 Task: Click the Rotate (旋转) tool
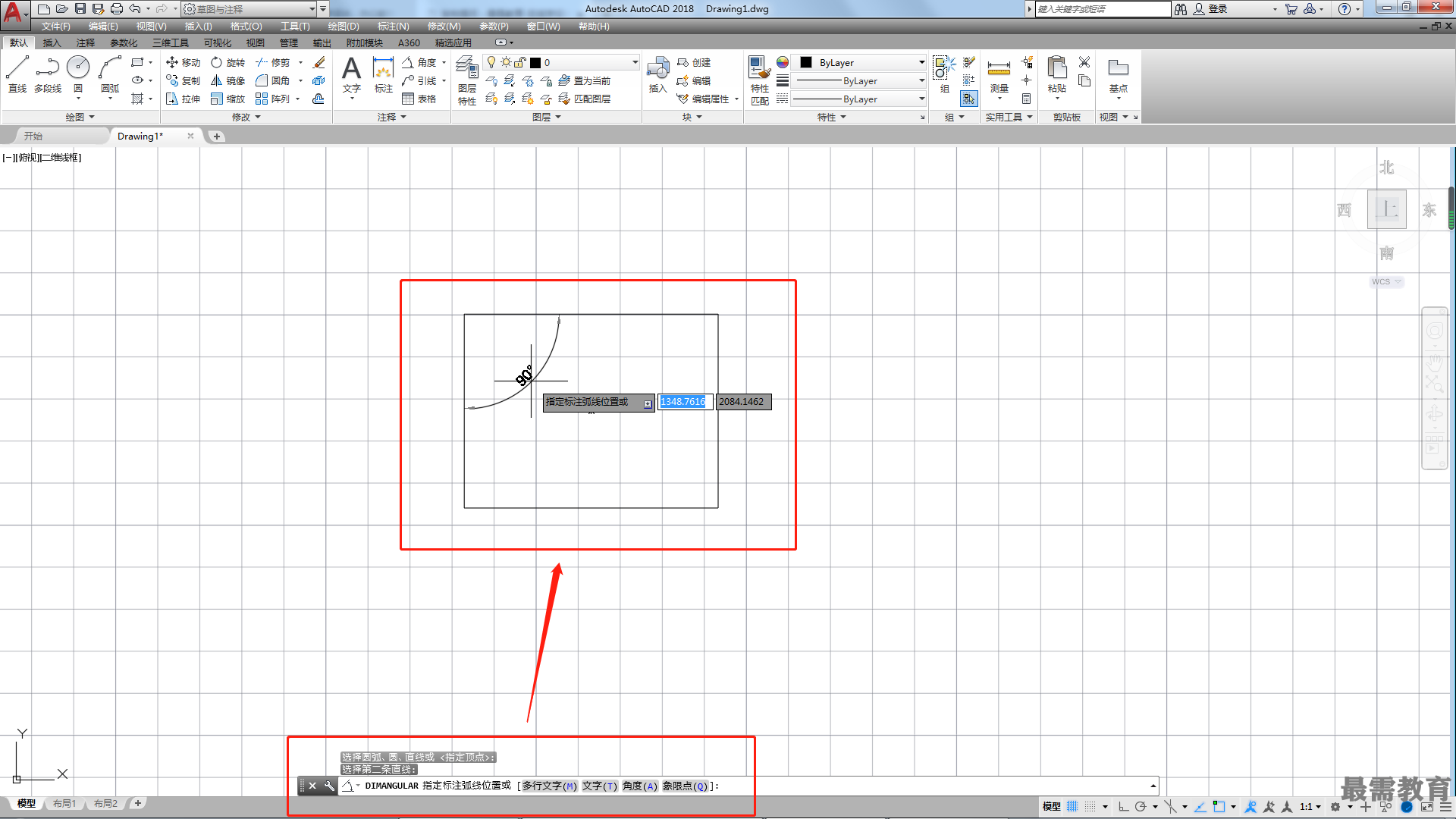pyautogui.click(x=227, y=62)
